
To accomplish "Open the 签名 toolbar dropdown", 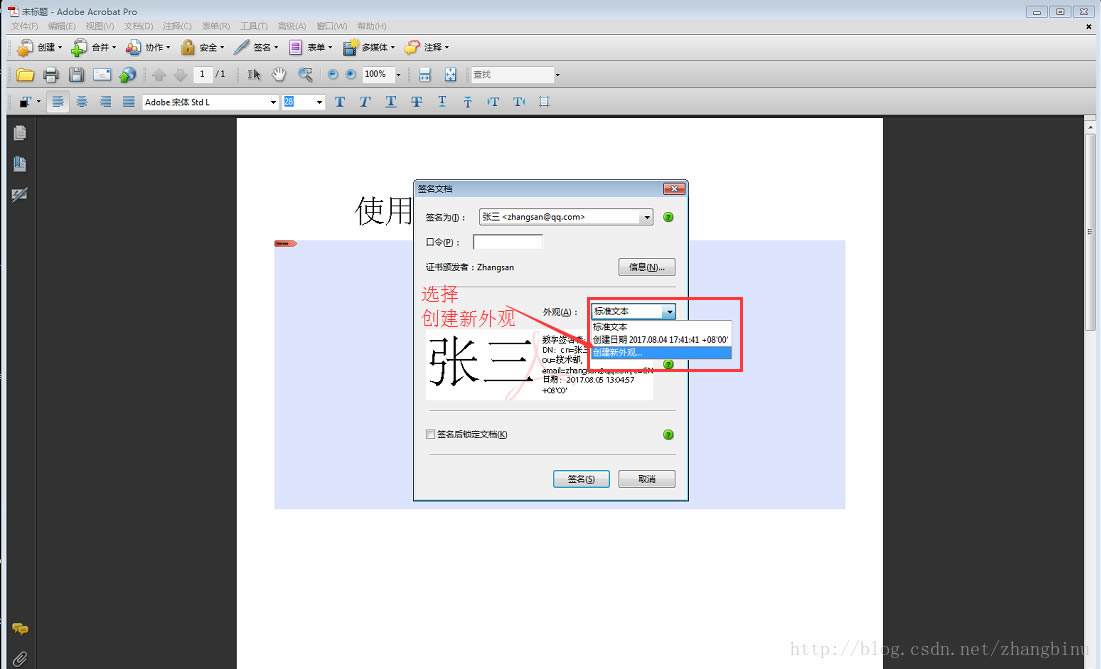I will pyautogui.click(x=256, y=47).
